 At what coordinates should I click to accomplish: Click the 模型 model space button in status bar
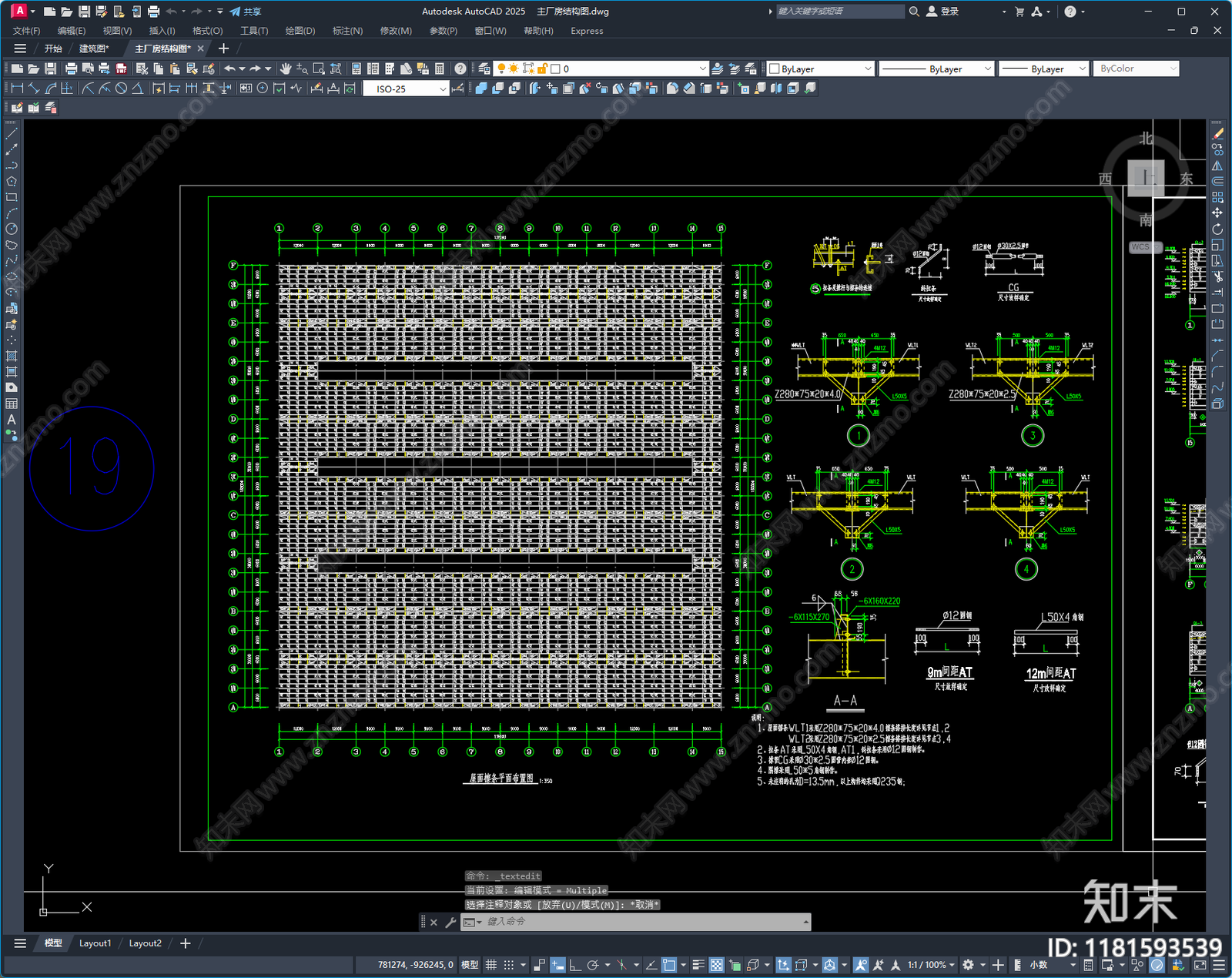[470, 965]
